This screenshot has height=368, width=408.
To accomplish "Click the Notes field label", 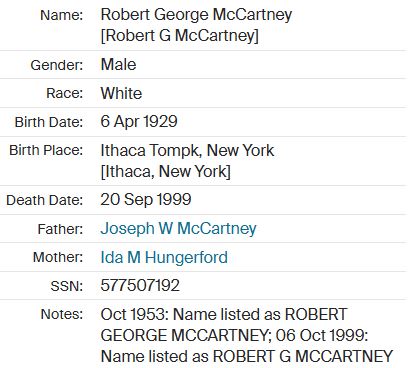I will pos(62,314).
